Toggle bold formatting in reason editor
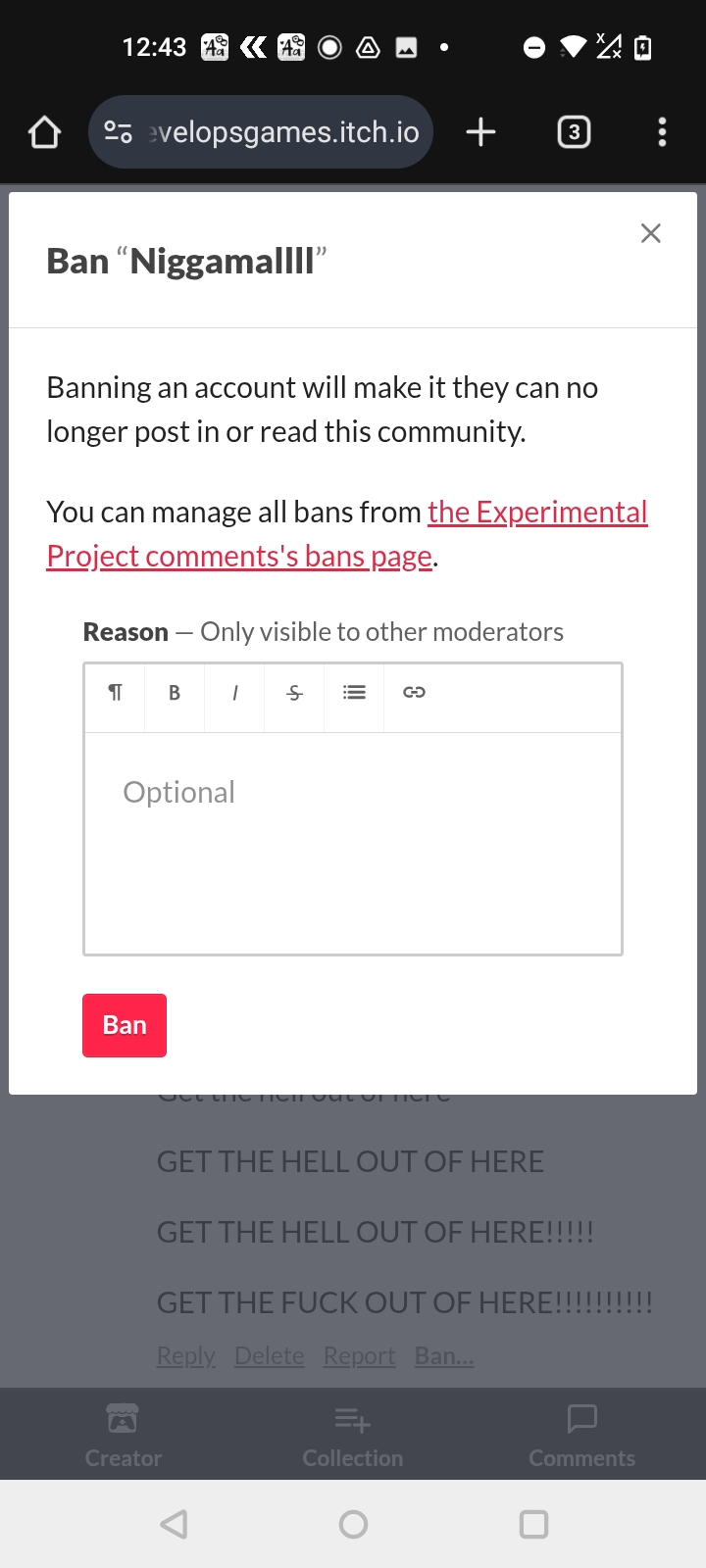The height and width of the screenshot is (1568, 706). tap(175, 693)
